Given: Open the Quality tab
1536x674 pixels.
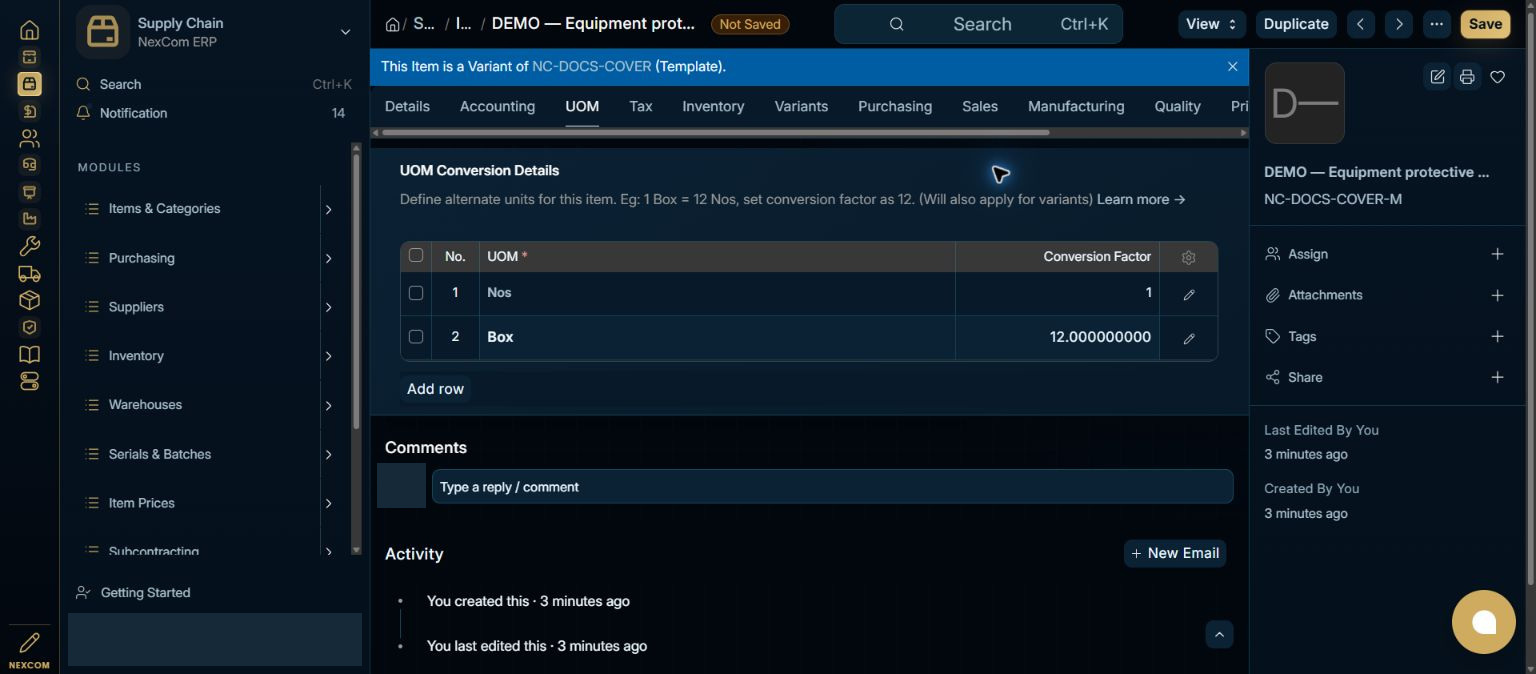Looking at the screenshot, I should tap(1177, 106).
